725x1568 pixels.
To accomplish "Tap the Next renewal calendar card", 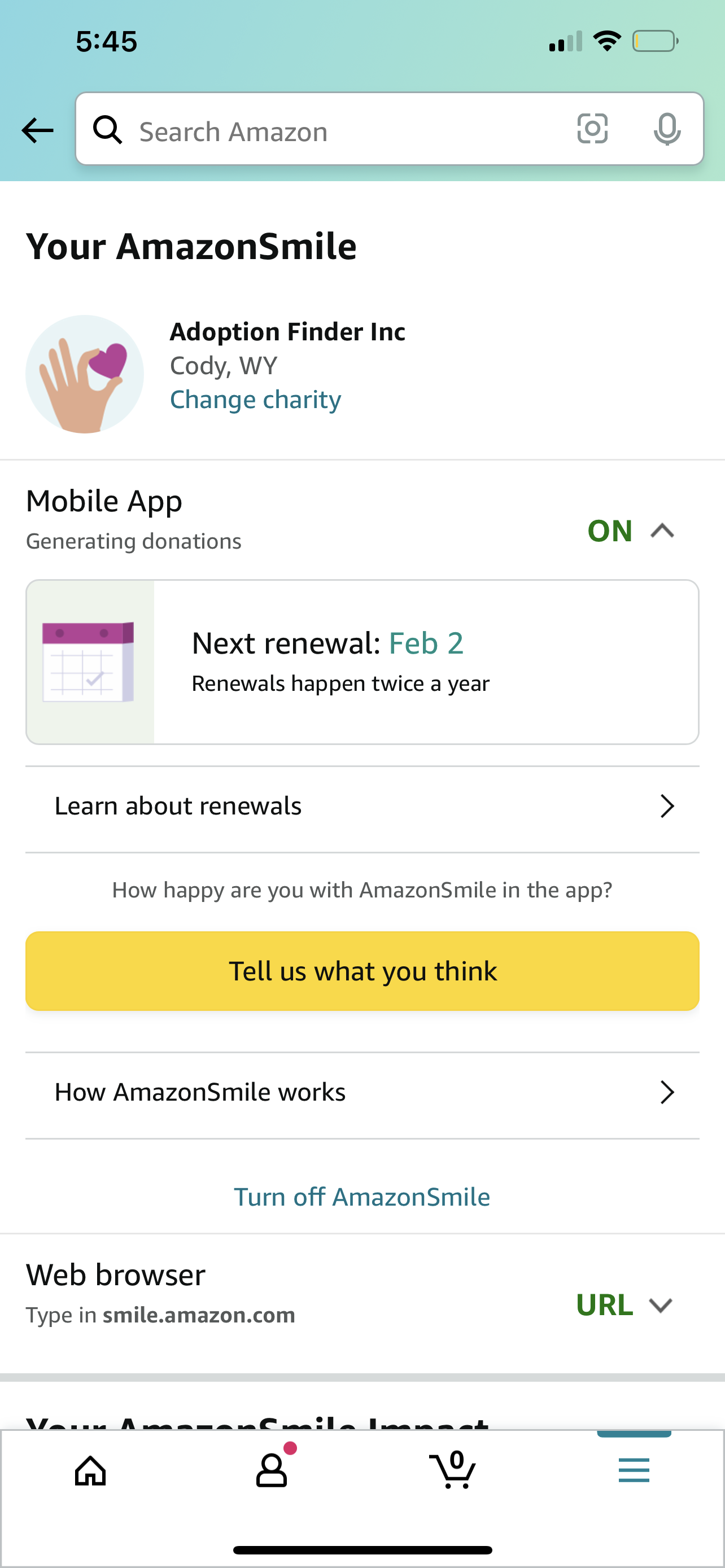I will coord(362,662).
